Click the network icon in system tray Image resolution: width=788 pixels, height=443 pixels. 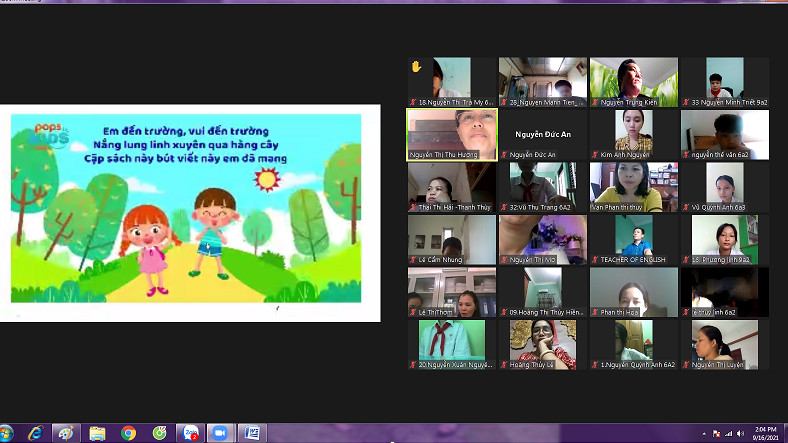(x=727, y=433)
